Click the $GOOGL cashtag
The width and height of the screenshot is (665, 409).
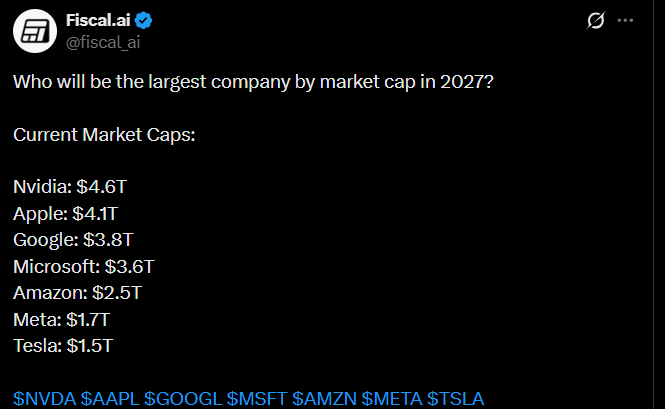click(x=182, y=399)
